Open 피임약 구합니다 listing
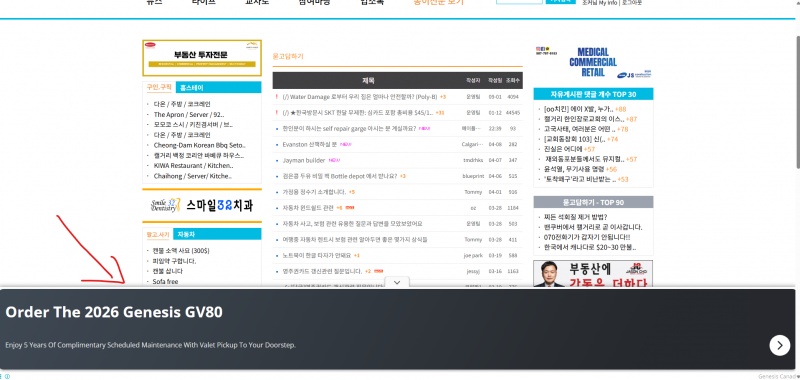Screen dimensions: 800x380 (x=174, y=261)
